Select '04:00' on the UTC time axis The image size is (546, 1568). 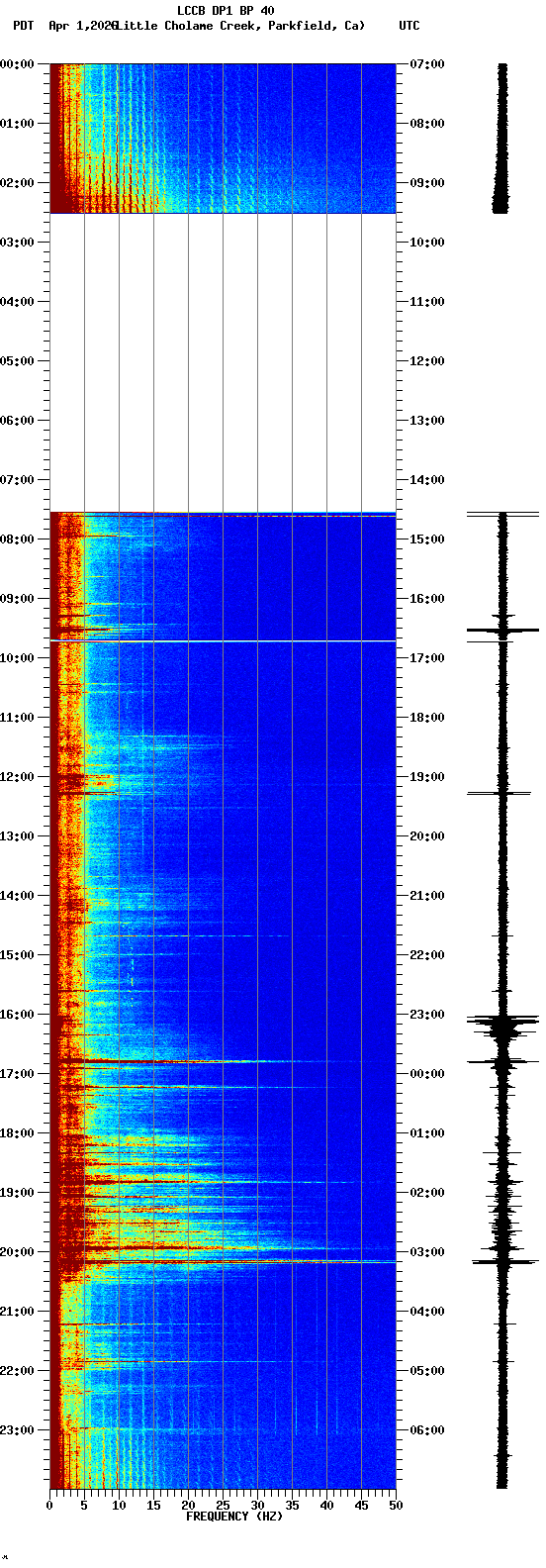point(427,1312)
